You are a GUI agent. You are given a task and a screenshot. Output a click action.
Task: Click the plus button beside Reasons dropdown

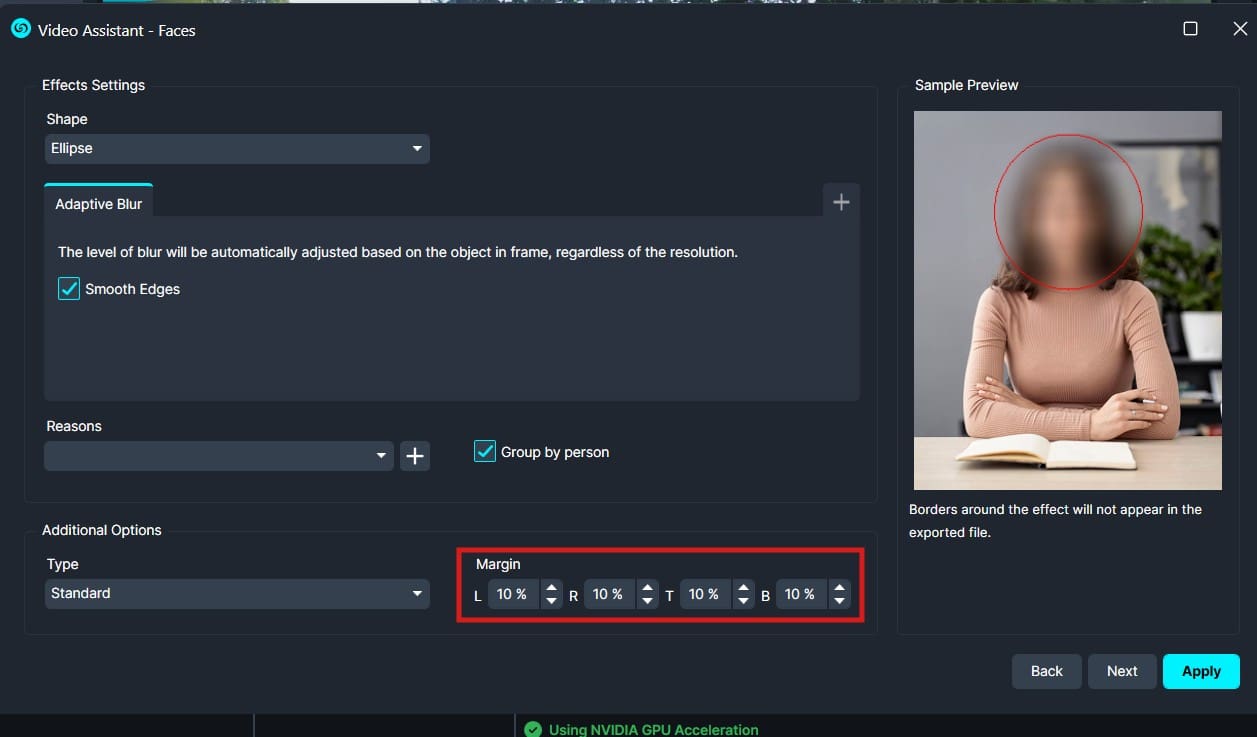415,456
